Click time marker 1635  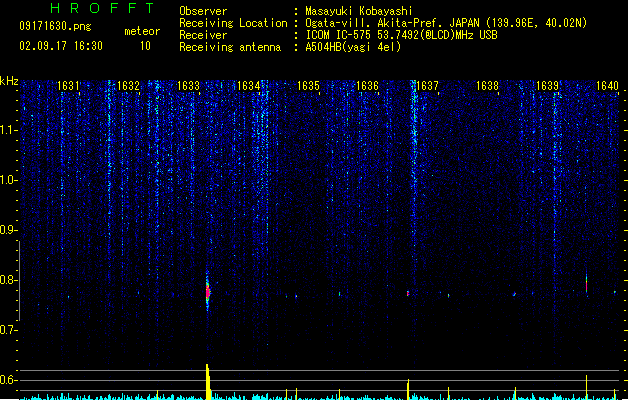[308, 86]
